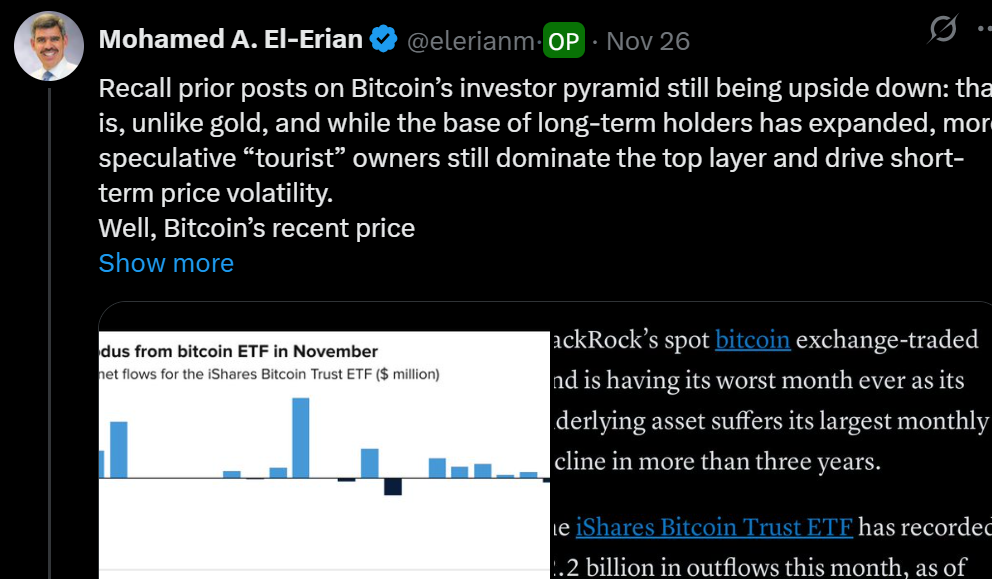The width and height of the screenshot is (992, 579).
Task: Click the chart subtitle mentioning ($ million)
Action: click(x=270, y=375)
